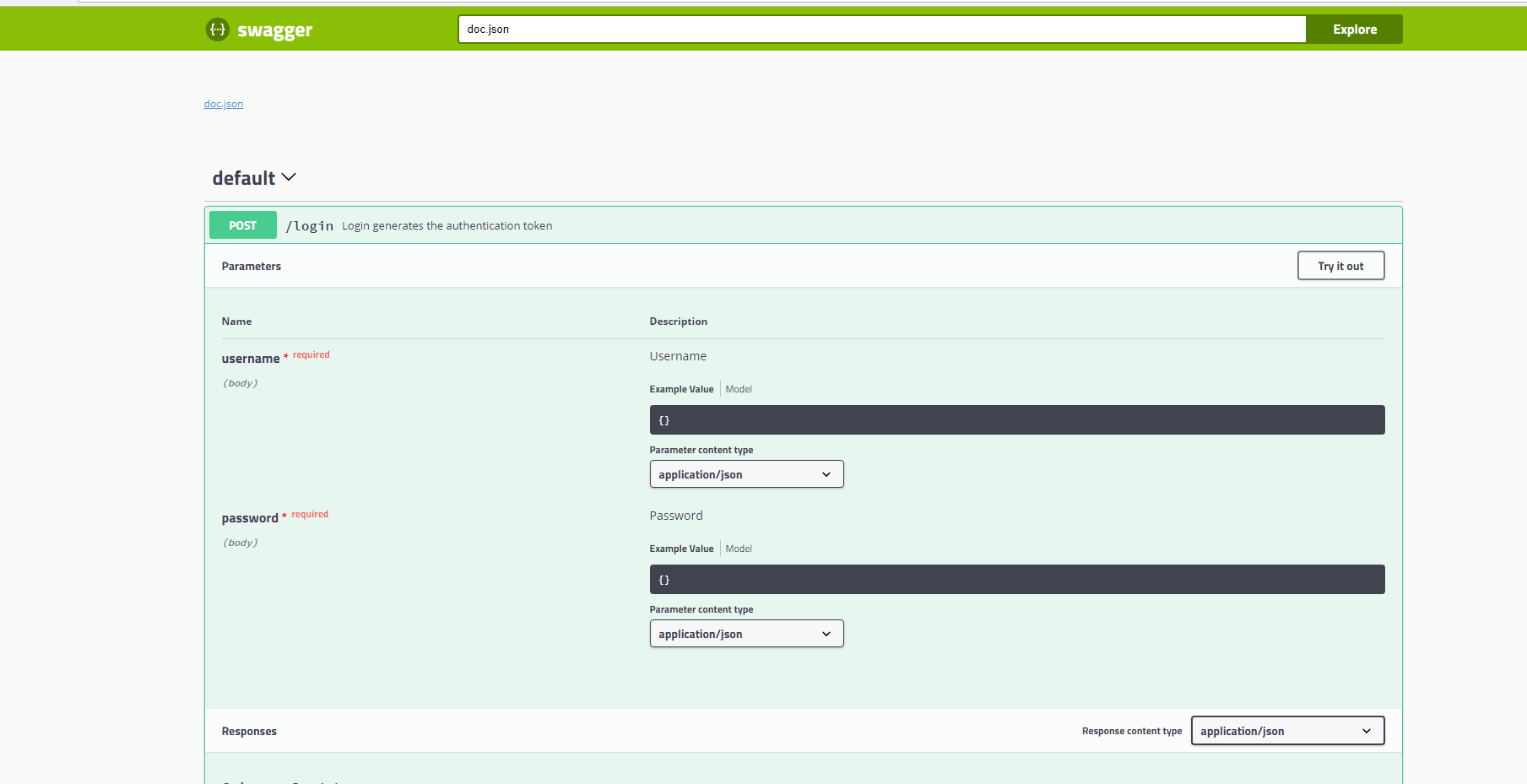Collapse the default section chevron
The image size is (1527, 784).
click(289, 177)
